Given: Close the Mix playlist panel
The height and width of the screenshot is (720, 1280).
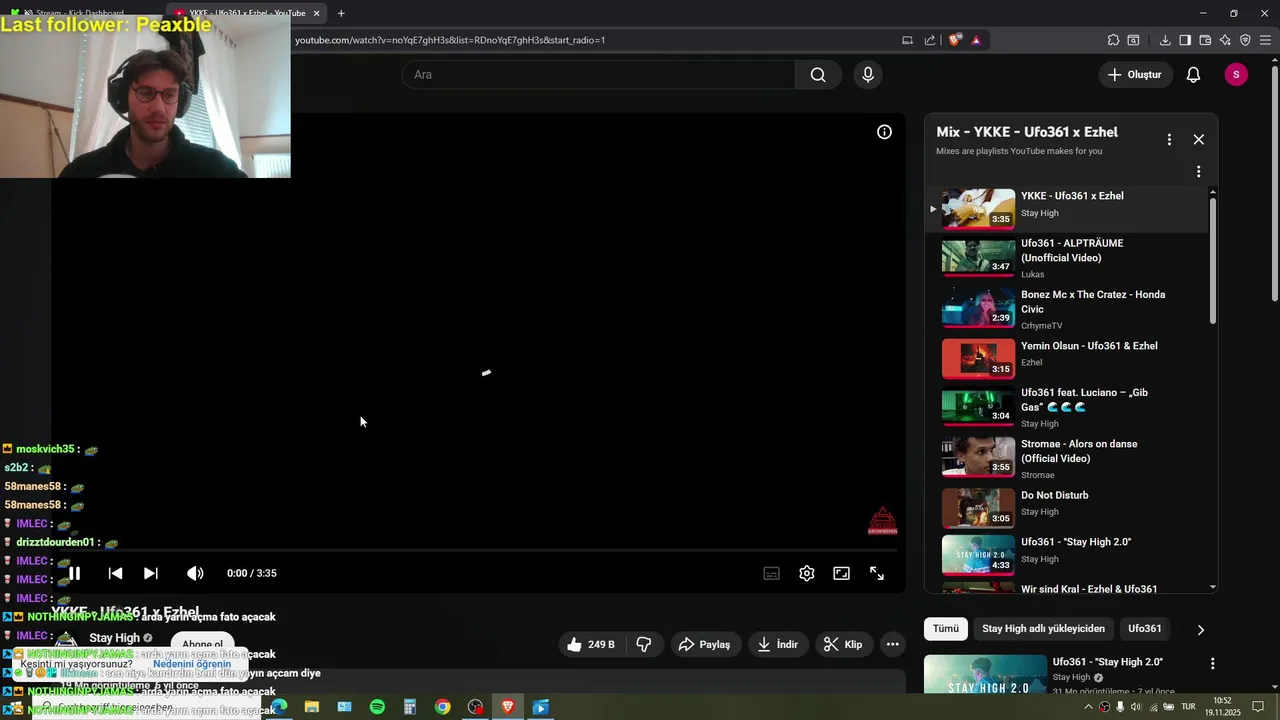Looking at the screenshot, I should [x=1199, y=140].
